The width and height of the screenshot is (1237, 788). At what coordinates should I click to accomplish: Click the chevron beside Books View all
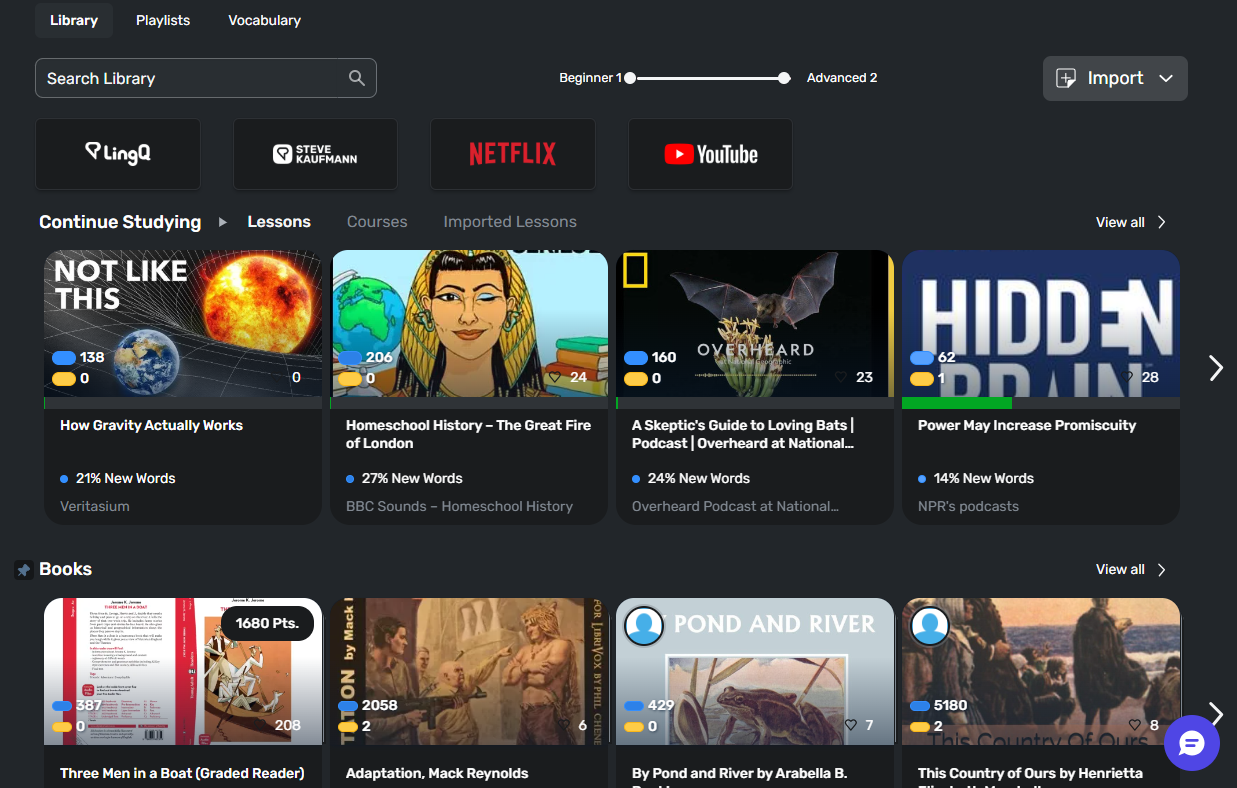tap(1161, 570)
